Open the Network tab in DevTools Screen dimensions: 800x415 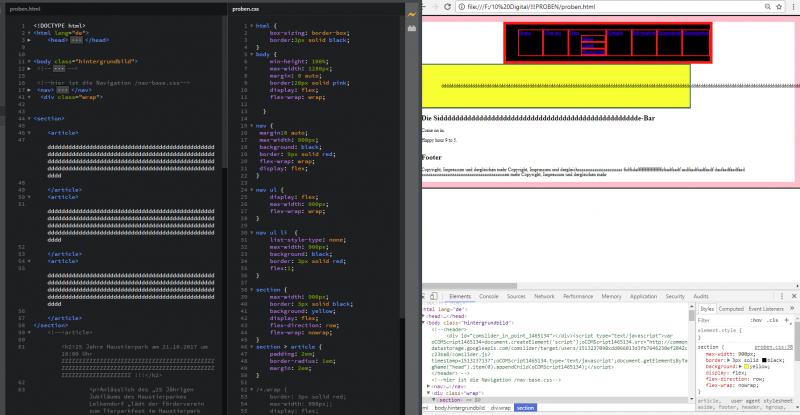(x=544, y=297)
